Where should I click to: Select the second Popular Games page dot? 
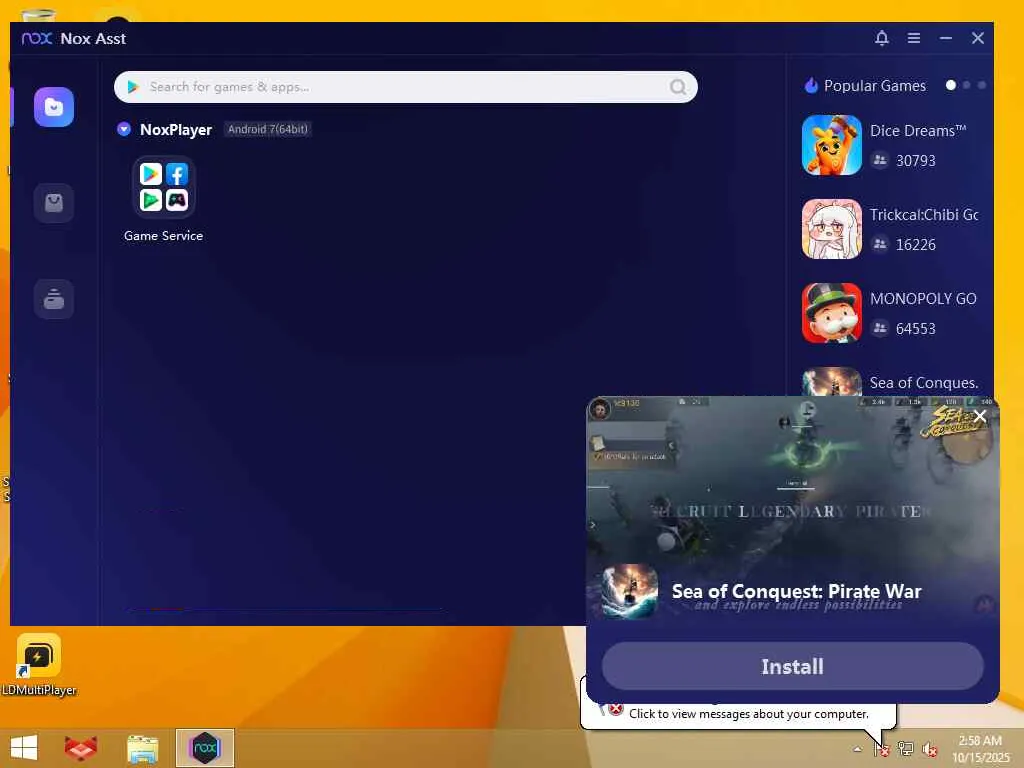pyautogui.click(x=967, y=86)
